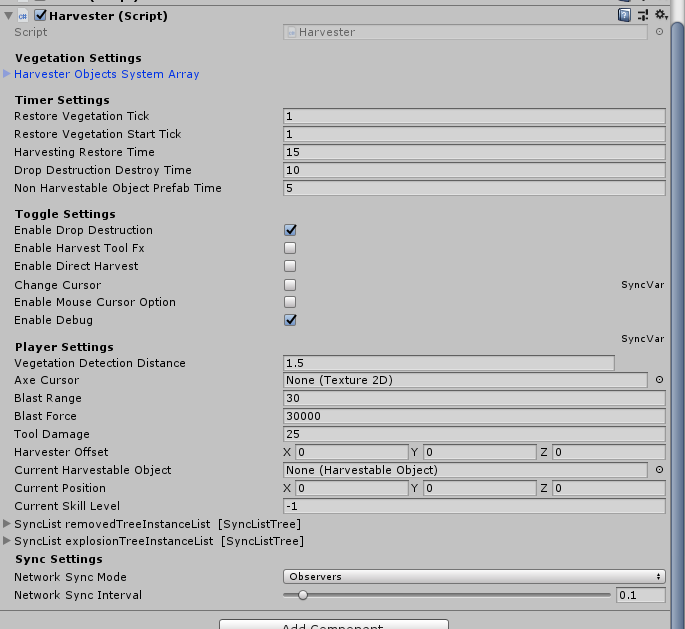The height and width of the screenshot is (629, 685).
Task: Expand Harvester Objects System Array
Action: pos(8,74)
